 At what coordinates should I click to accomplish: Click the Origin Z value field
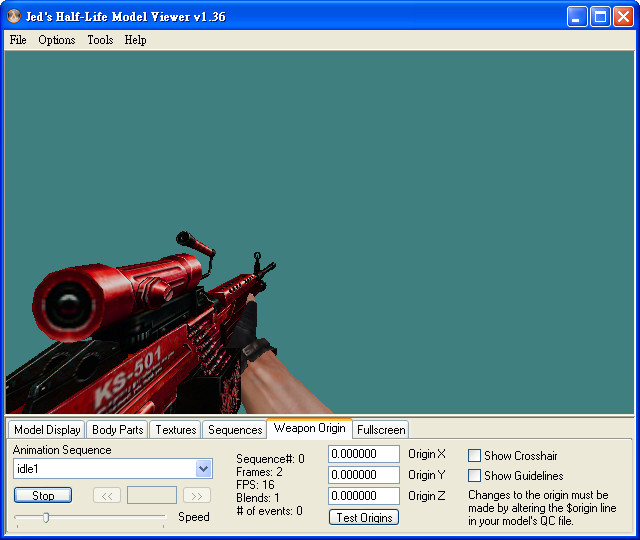(364, 496)
